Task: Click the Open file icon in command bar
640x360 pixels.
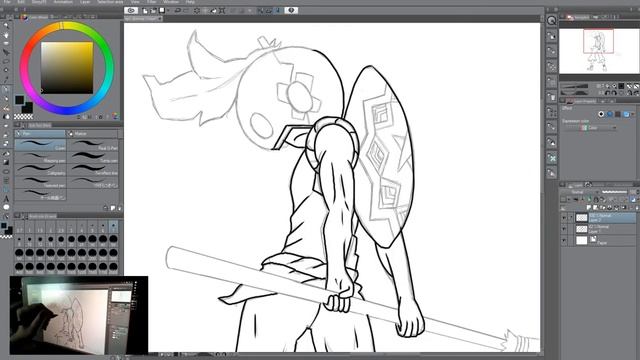Action: point(153,10)
